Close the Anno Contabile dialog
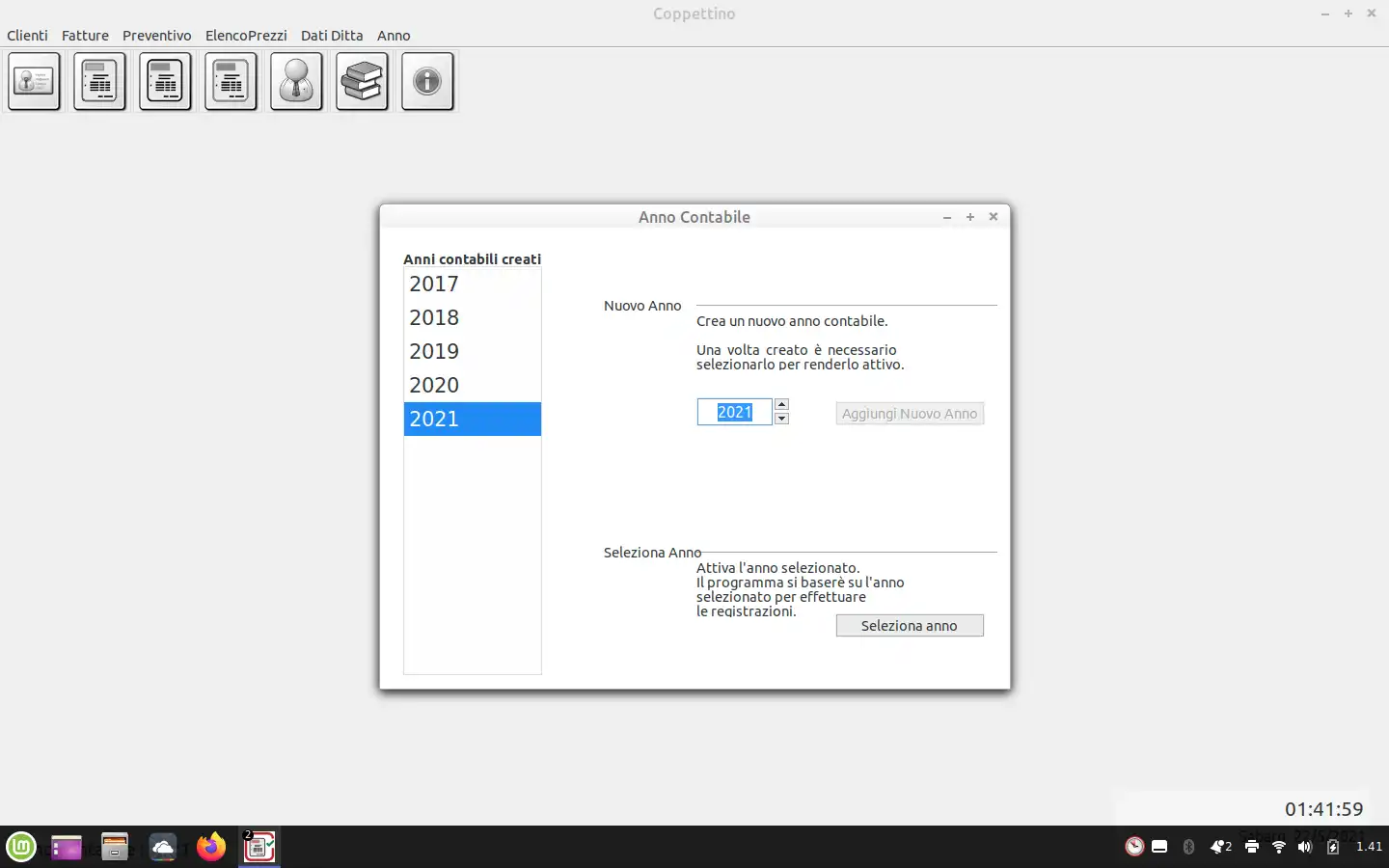1389x868 pixels. (x=994, y=217)
